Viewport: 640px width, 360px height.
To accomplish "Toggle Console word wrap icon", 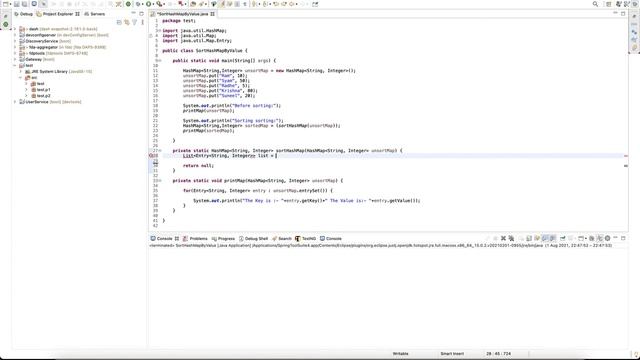I will pos(537,238).
